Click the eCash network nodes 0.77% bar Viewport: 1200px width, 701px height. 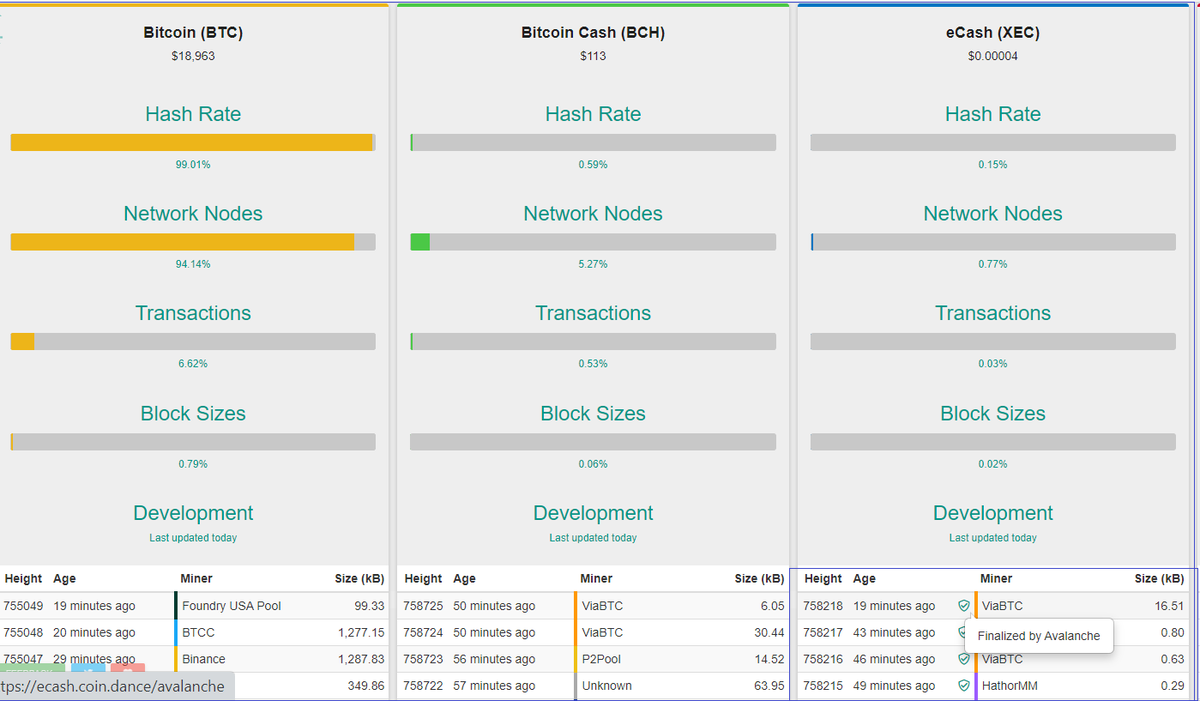coord(993,242)
